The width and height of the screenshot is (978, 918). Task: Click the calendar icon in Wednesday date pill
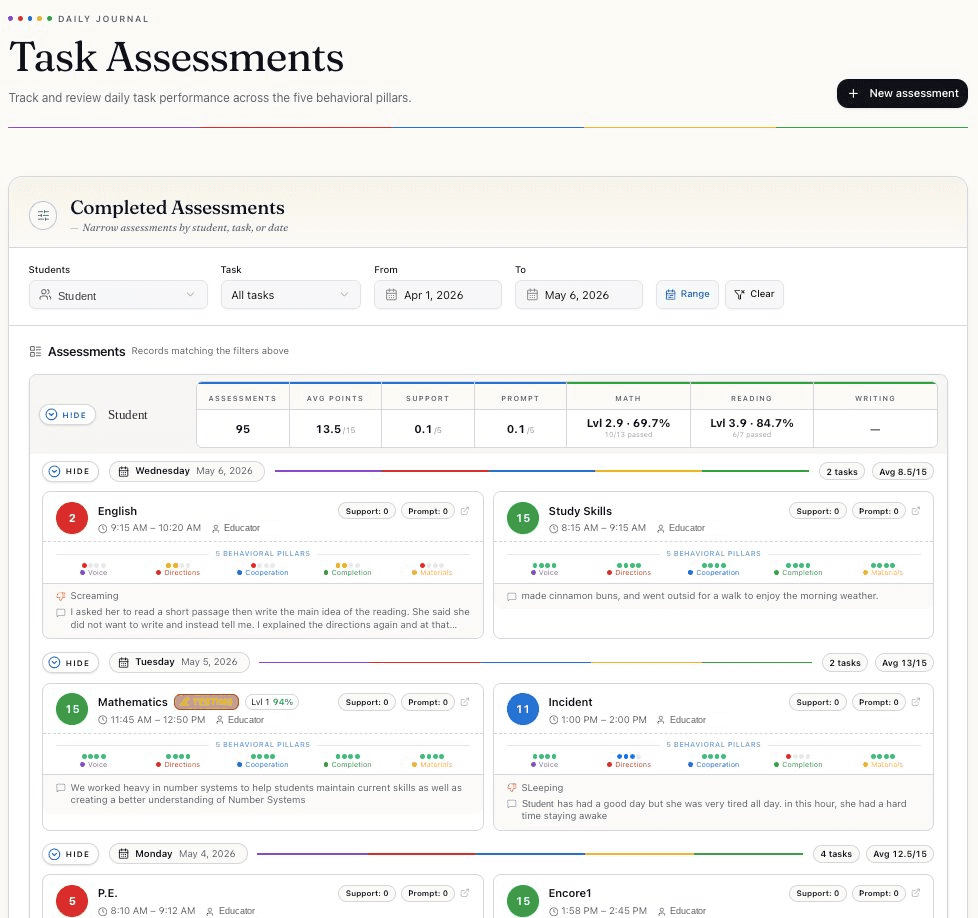click(x=123, y=471)
